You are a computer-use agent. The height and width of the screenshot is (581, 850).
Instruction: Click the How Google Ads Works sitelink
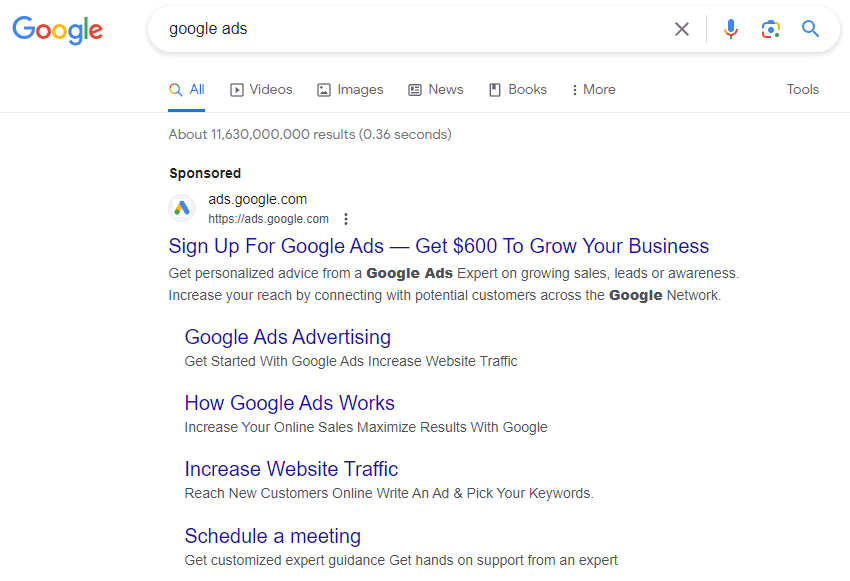tap(289, 403)
